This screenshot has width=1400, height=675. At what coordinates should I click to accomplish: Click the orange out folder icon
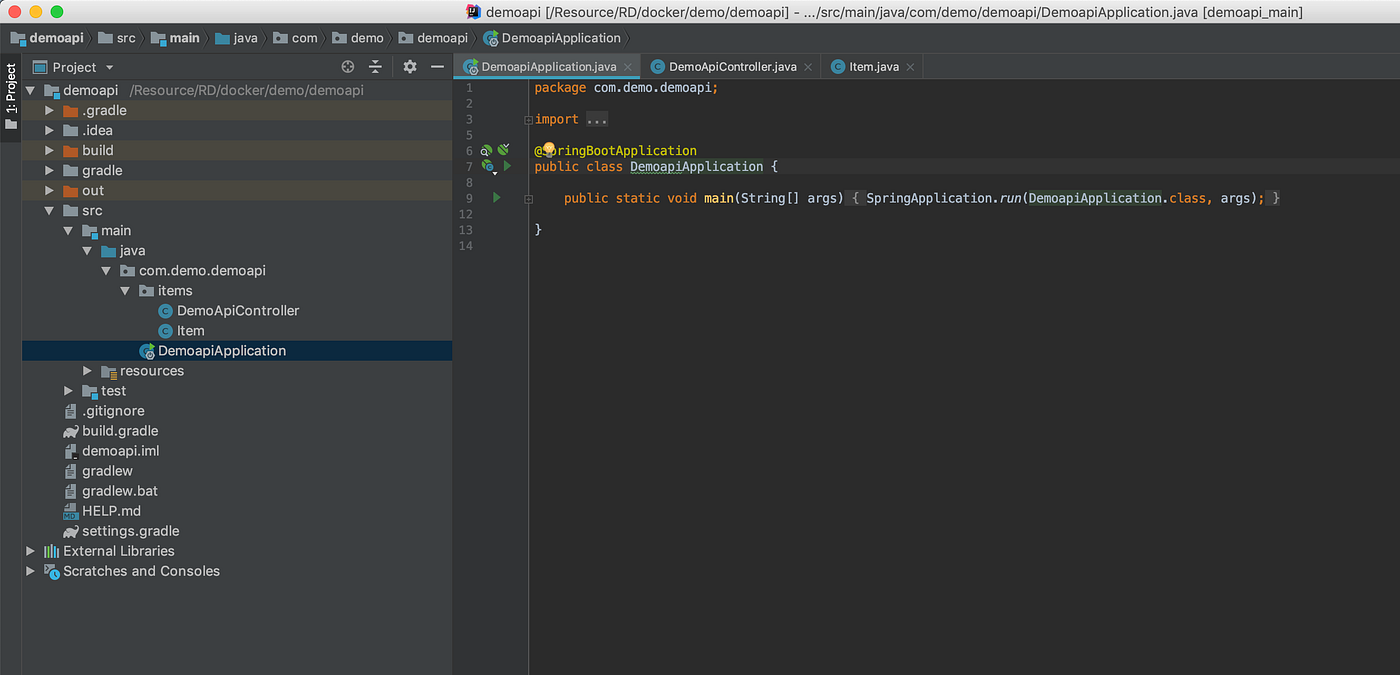(x=70, y=191)
